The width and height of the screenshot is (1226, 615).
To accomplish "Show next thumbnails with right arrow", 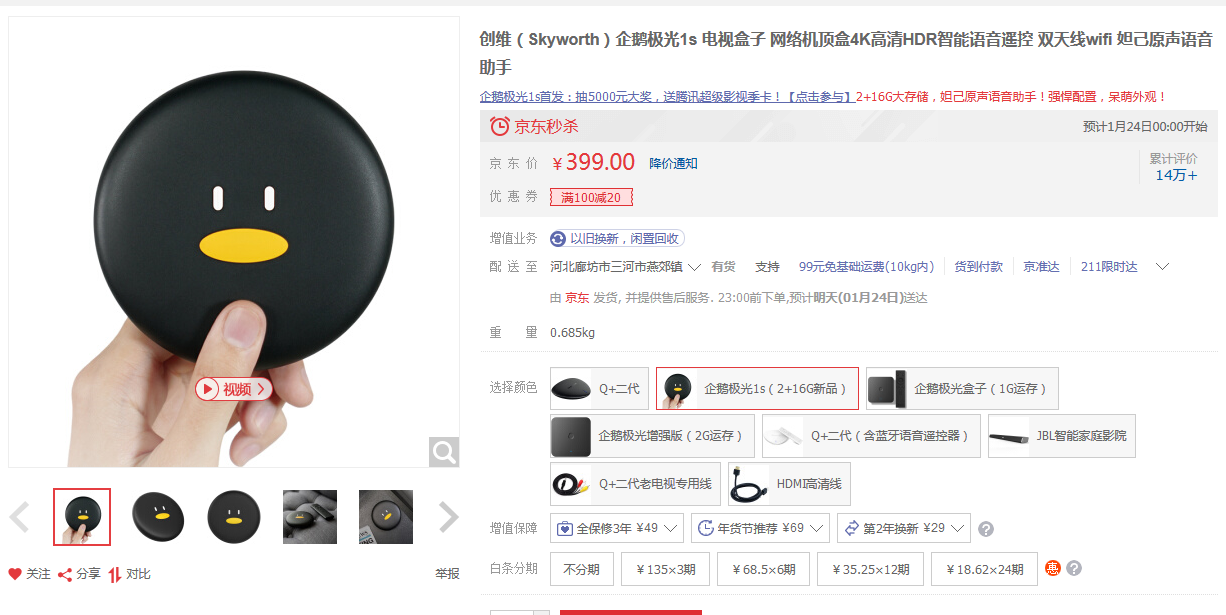I will point(449,517).
